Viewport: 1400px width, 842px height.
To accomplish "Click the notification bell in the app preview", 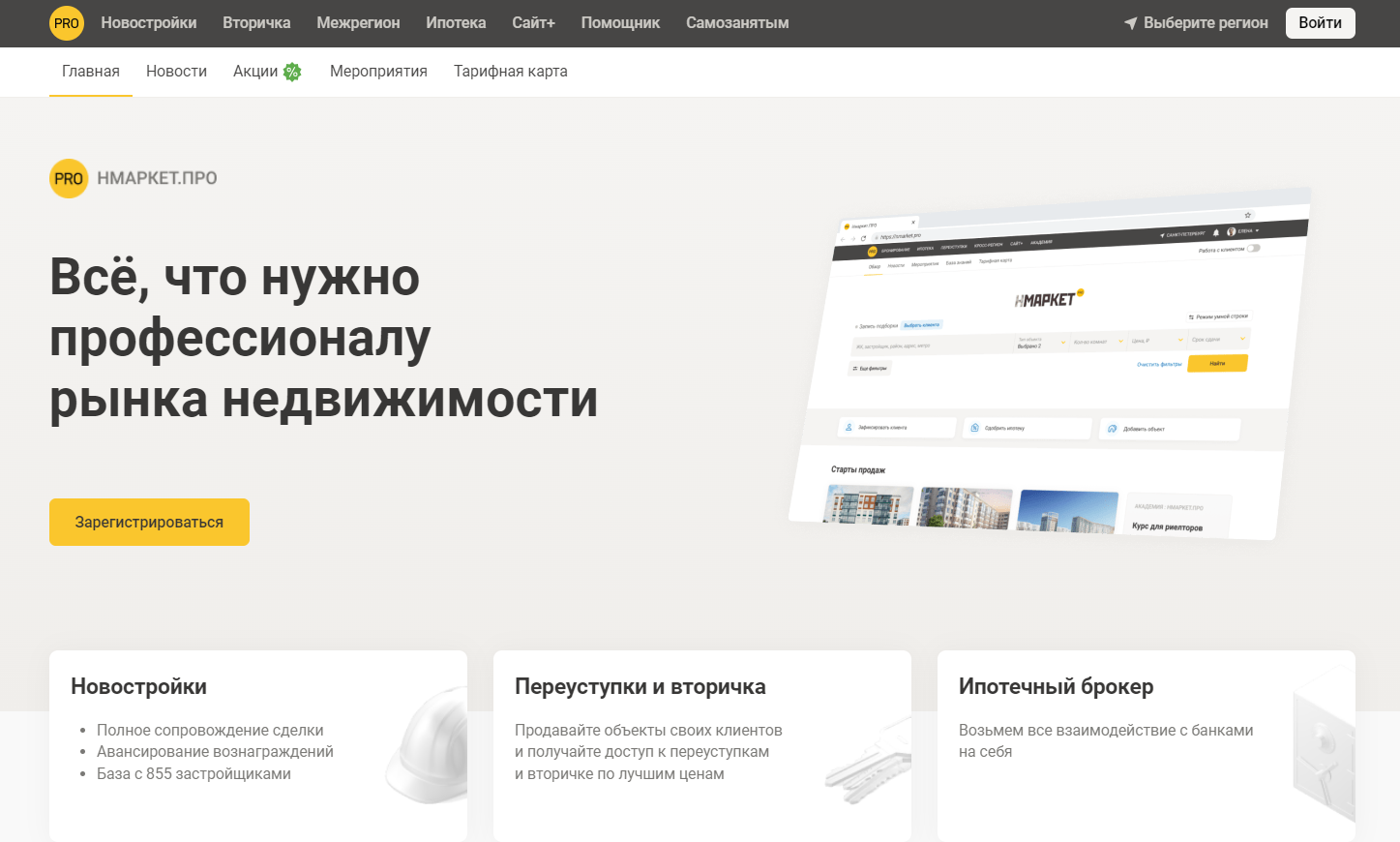I will pyautogui.click(x=1214, y=230).
